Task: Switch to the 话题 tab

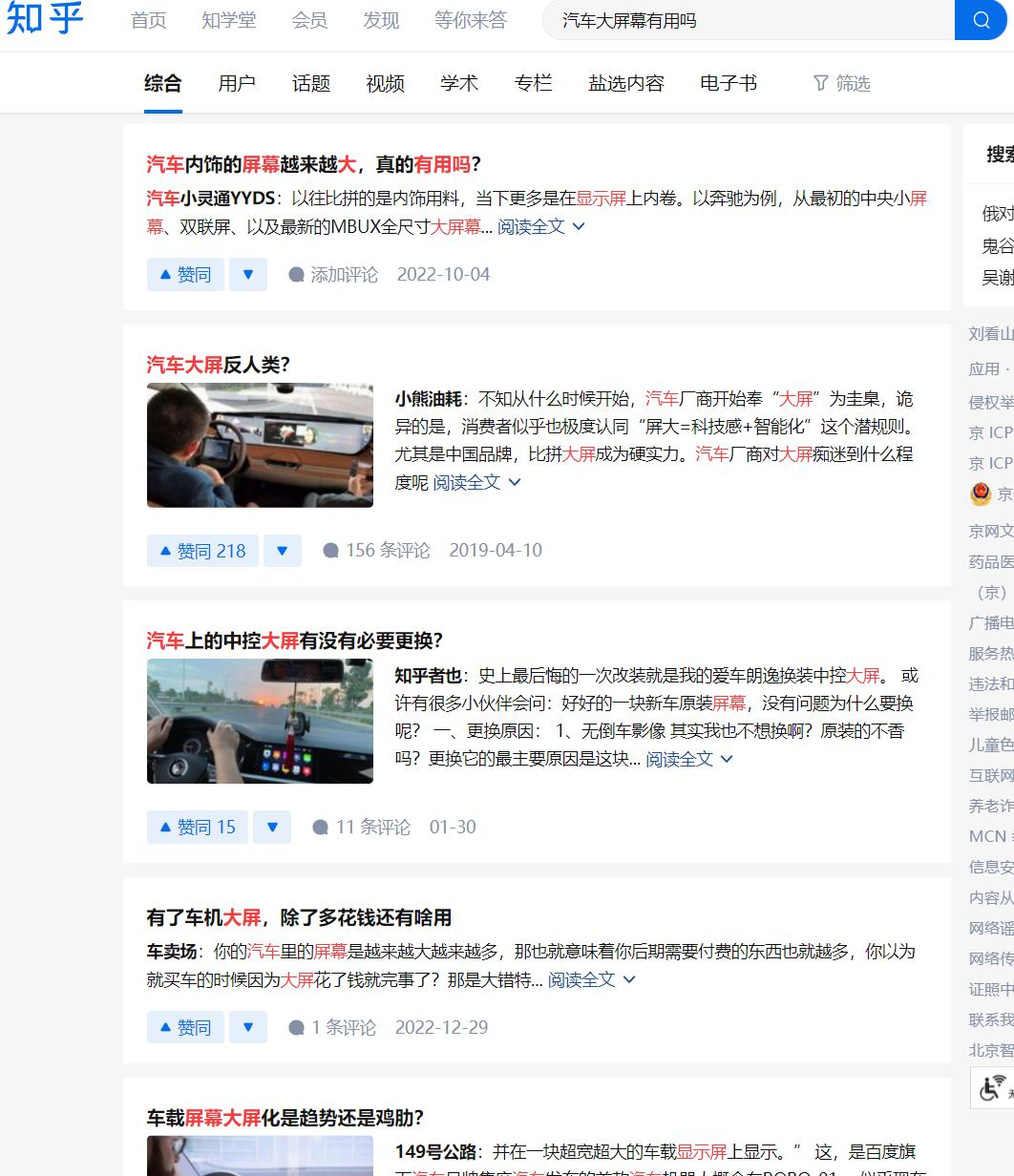Action: tap(311, 83)
